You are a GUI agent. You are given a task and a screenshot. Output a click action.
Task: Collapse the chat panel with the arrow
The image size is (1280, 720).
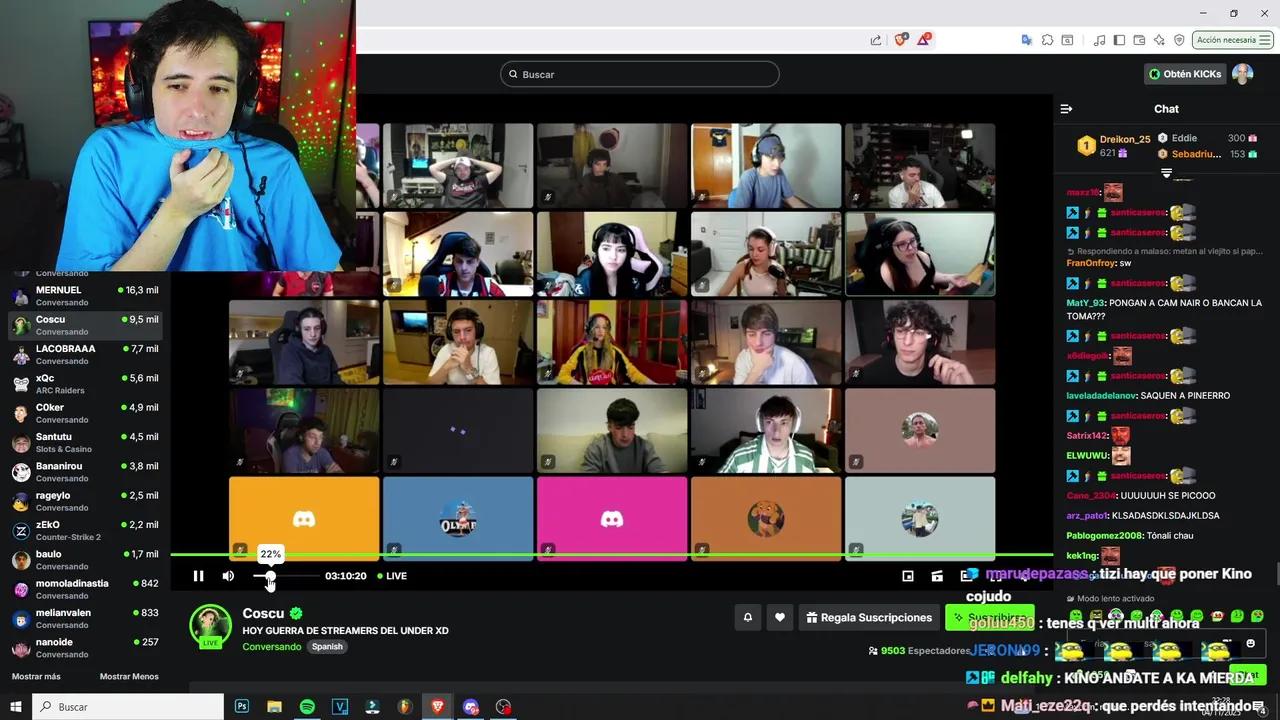pos(1066,108)
